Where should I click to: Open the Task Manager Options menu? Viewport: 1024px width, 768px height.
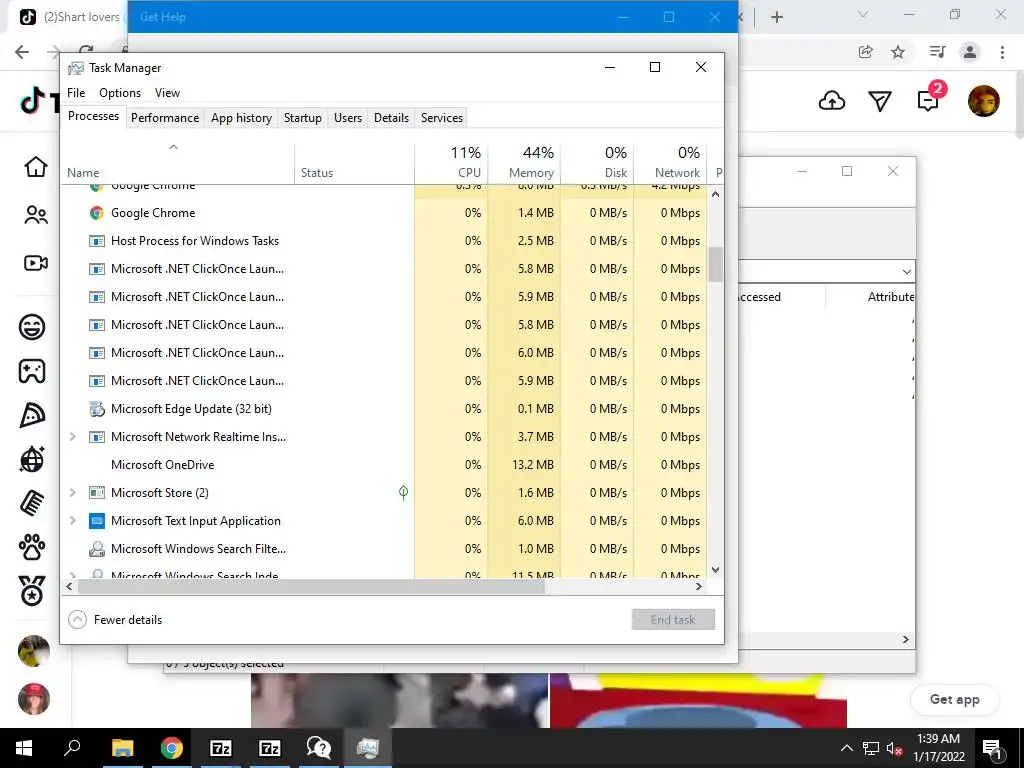[x=120, y=93]
